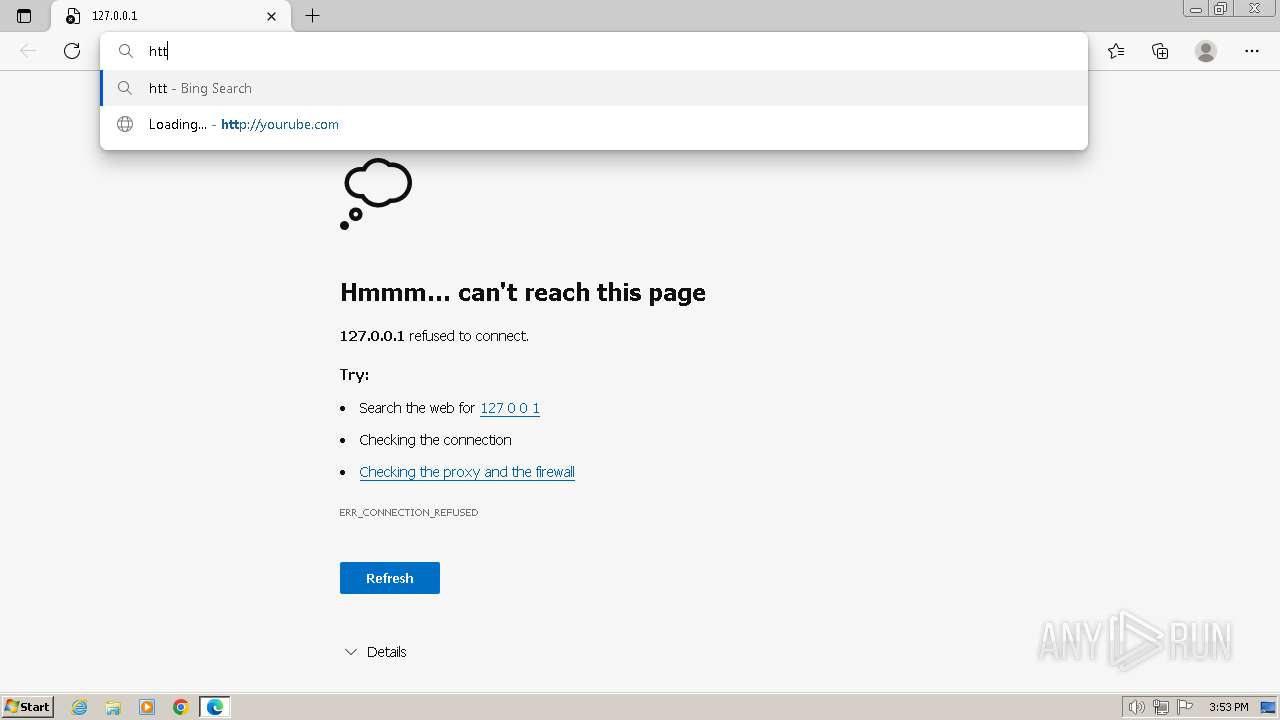Search the web for 127 0 0 1 link
Image resolution: width=1280 pixels, height=720 pixels.
click(x=510, y=408)
